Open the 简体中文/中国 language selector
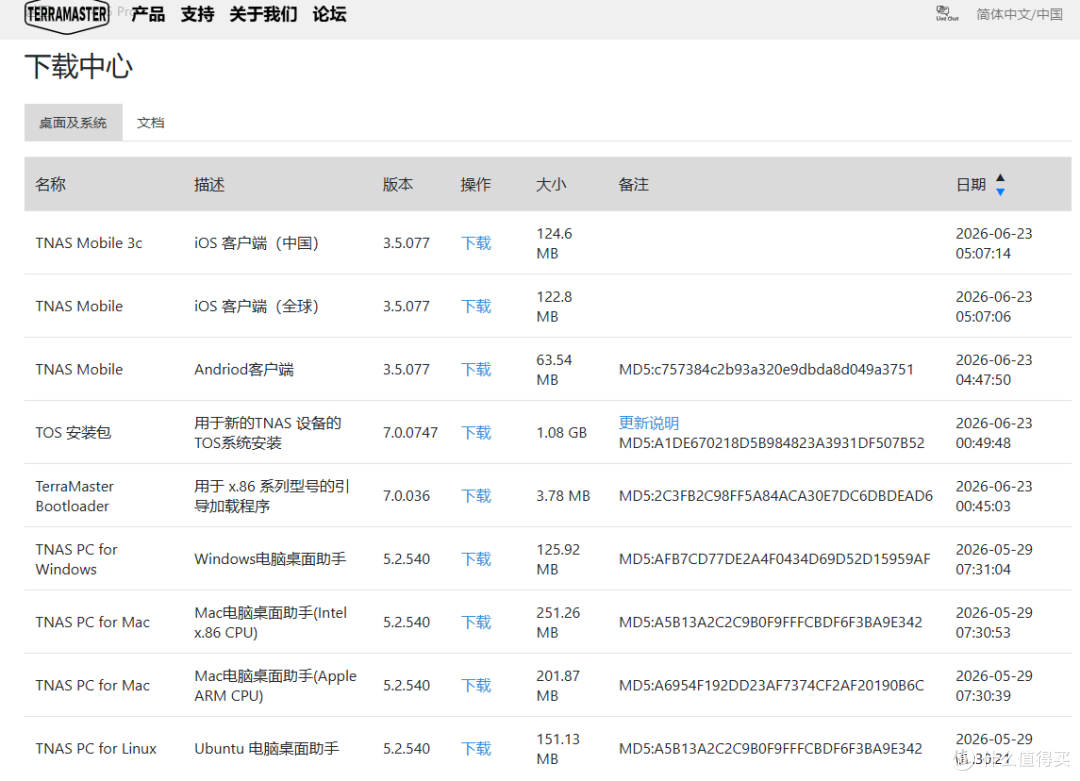 (x=1019, y=14)
